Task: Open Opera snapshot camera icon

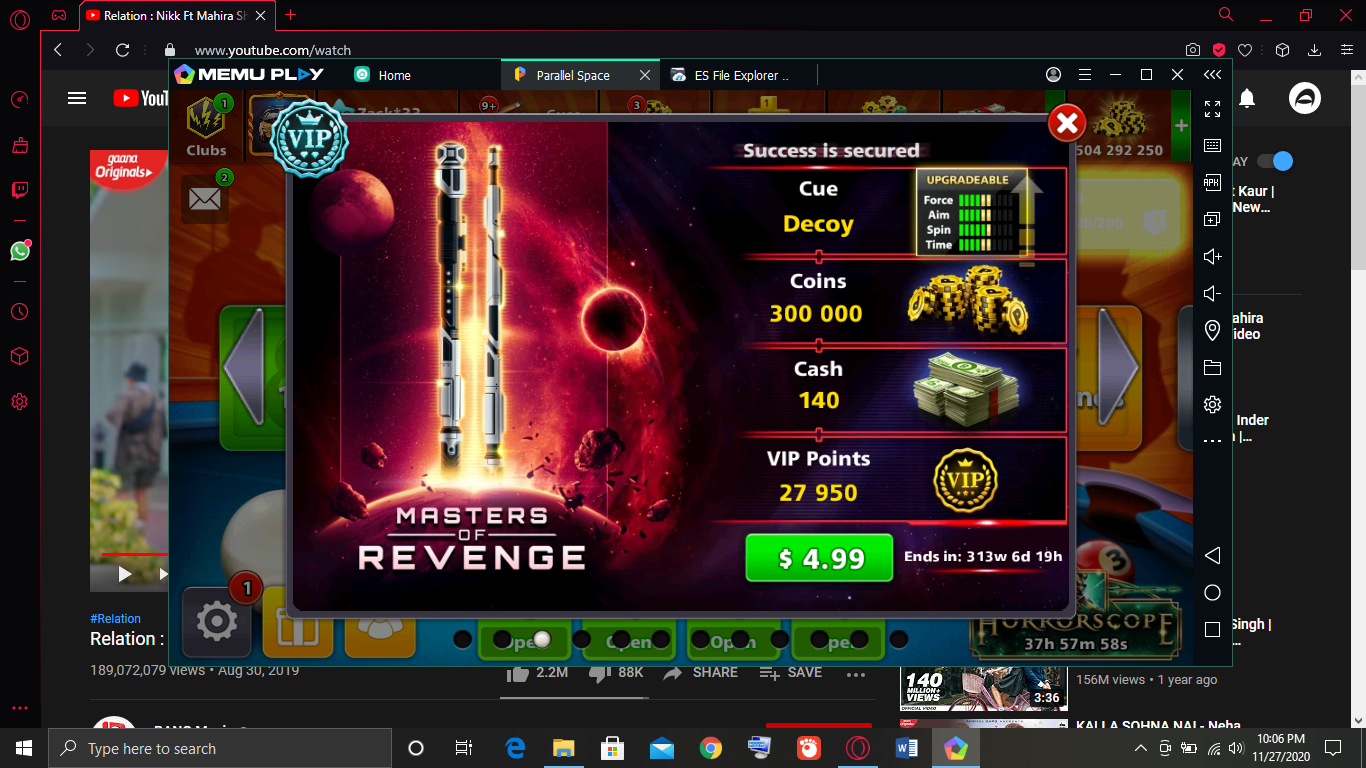Action: coord(1193,50)
